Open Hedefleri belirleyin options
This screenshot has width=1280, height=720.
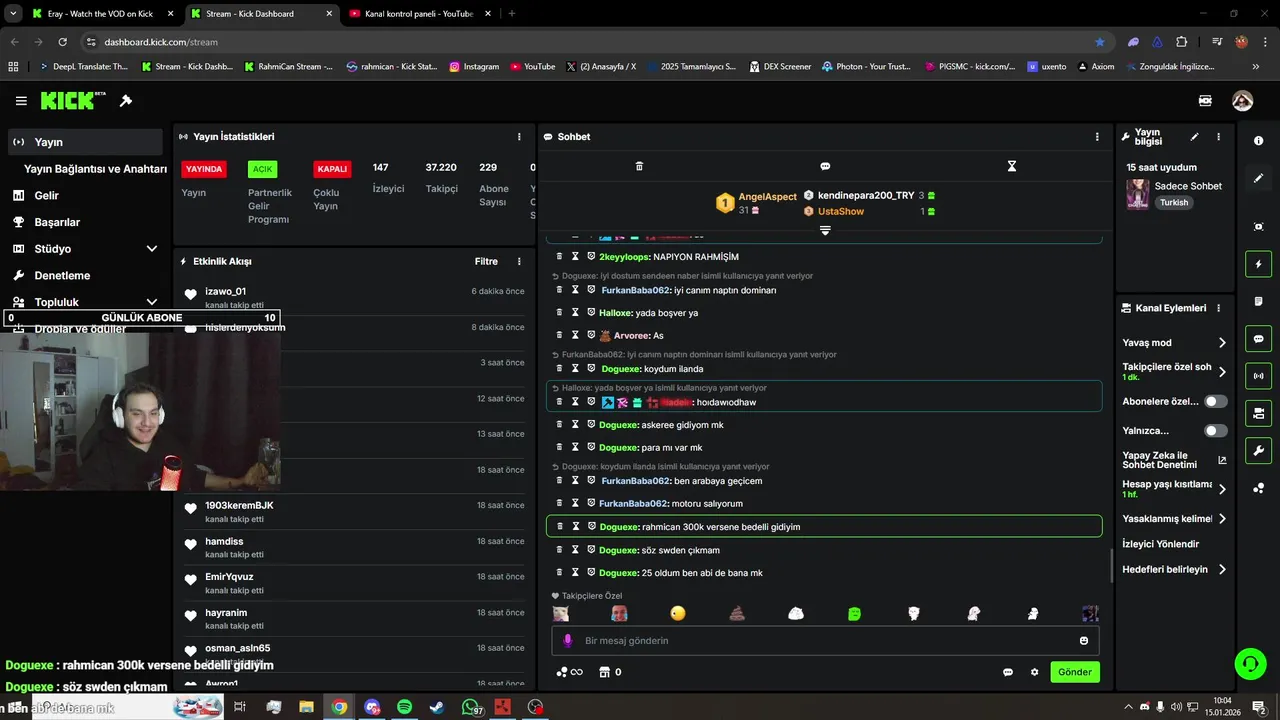tap(1222, 569)
